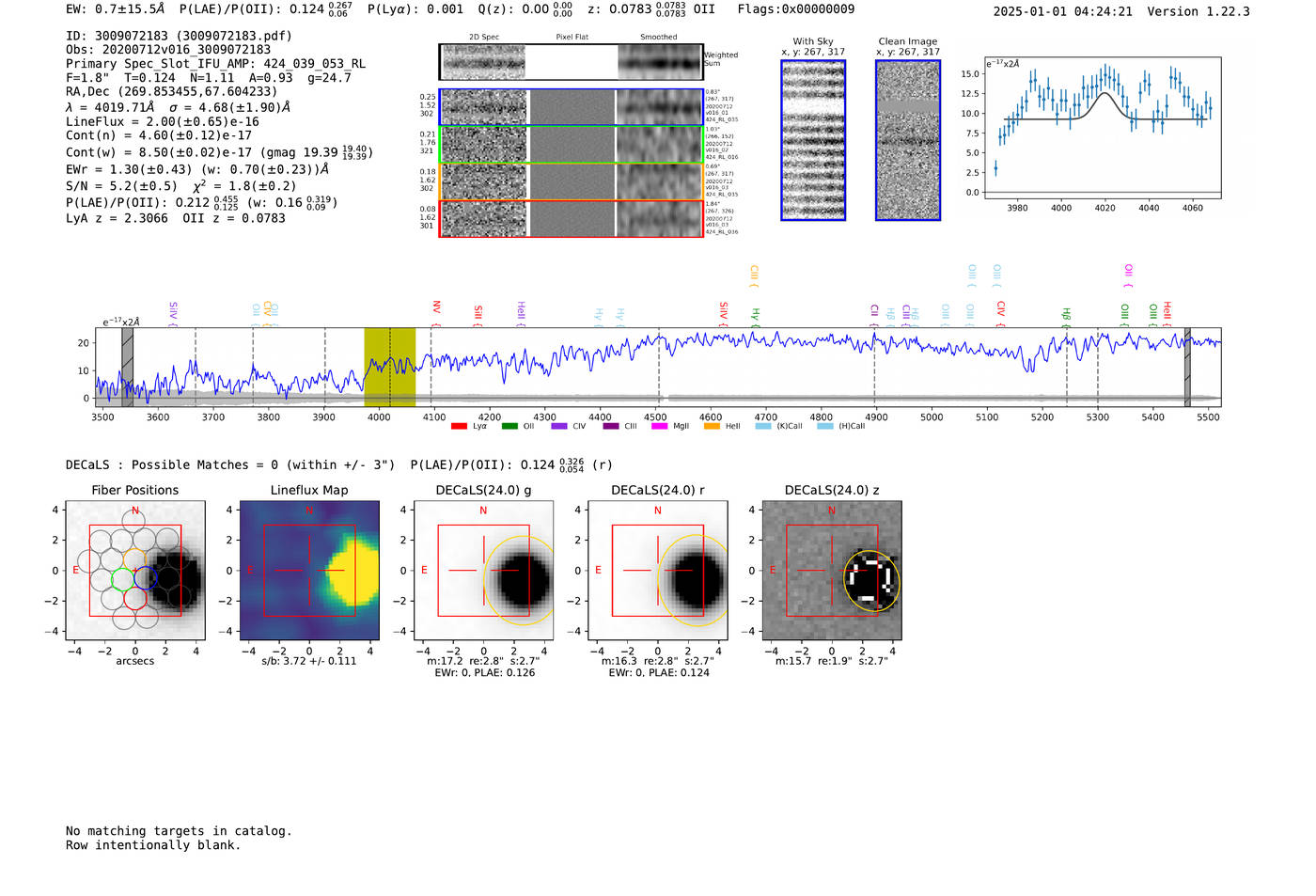Open the Weighted Sum 2D spectrum cutout

571,62
